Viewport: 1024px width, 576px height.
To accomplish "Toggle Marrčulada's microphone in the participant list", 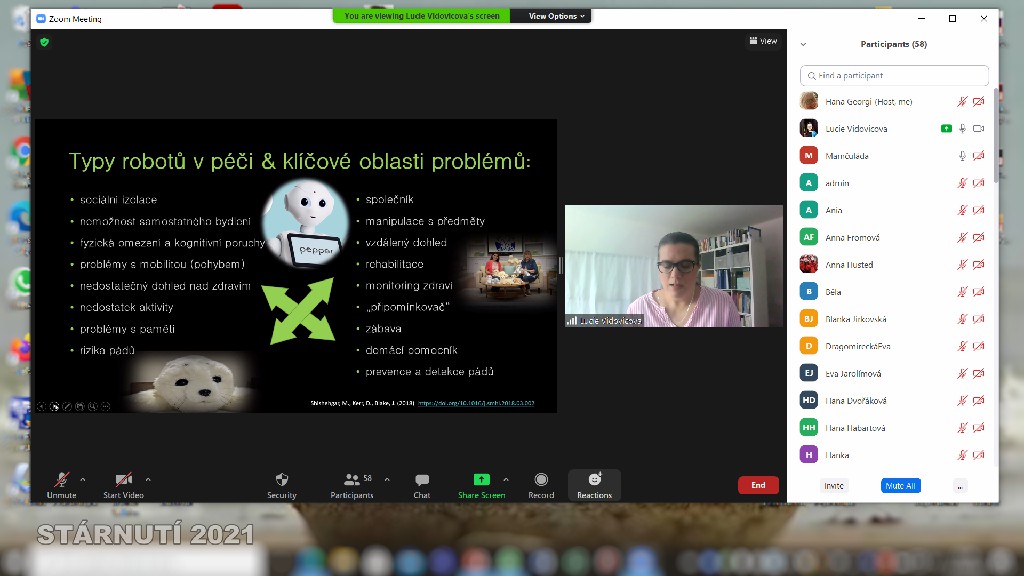I will (x=962, y=156).
